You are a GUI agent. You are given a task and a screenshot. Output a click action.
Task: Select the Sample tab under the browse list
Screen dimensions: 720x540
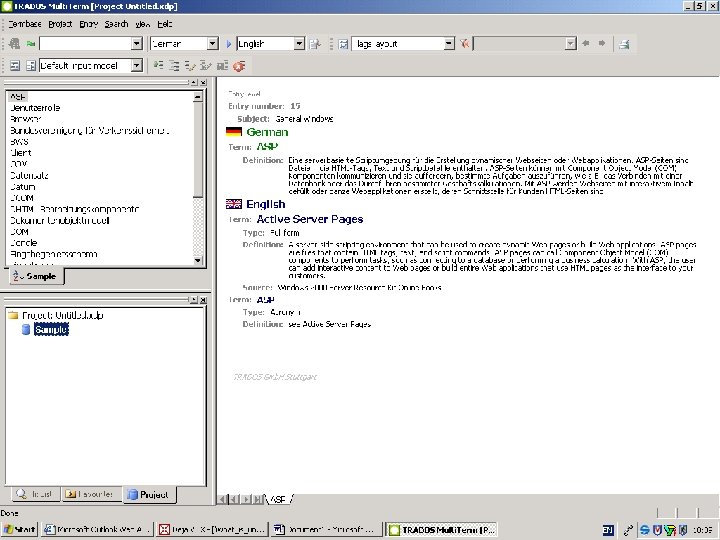36,276
